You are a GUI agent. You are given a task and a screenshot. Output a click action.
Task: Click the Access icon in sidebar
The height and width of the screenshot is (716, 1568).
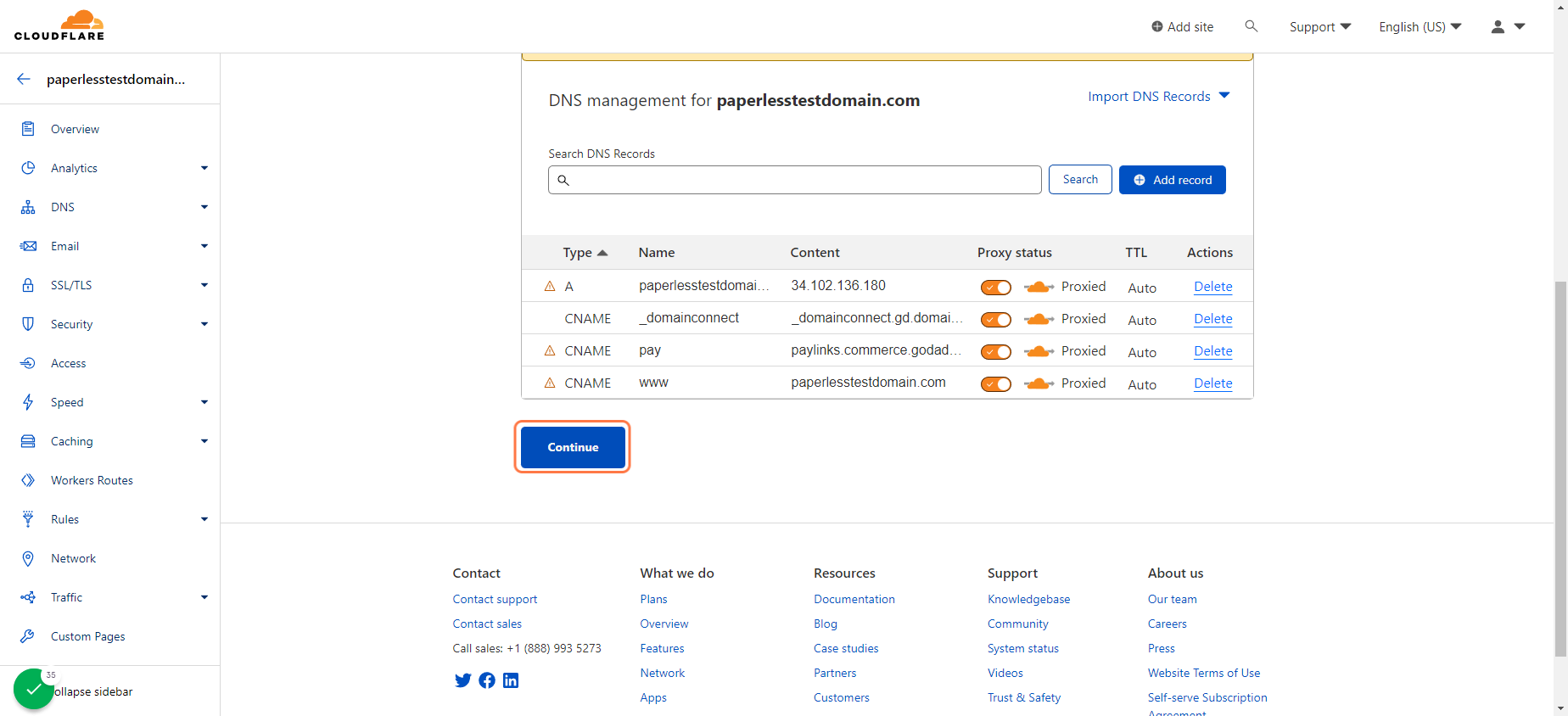click(28, 363)
